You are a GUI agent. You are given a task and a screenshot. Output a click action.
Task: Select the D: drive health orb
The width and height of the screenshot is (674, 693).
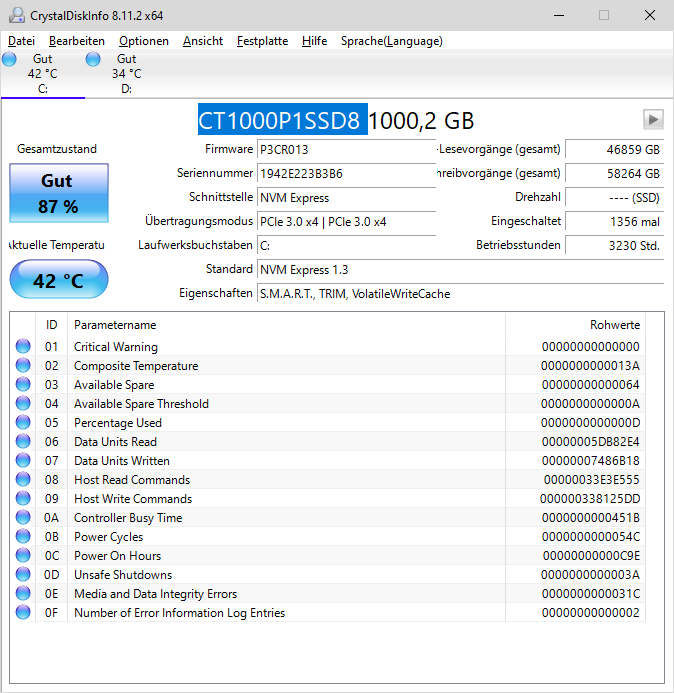tap(93, 59)
